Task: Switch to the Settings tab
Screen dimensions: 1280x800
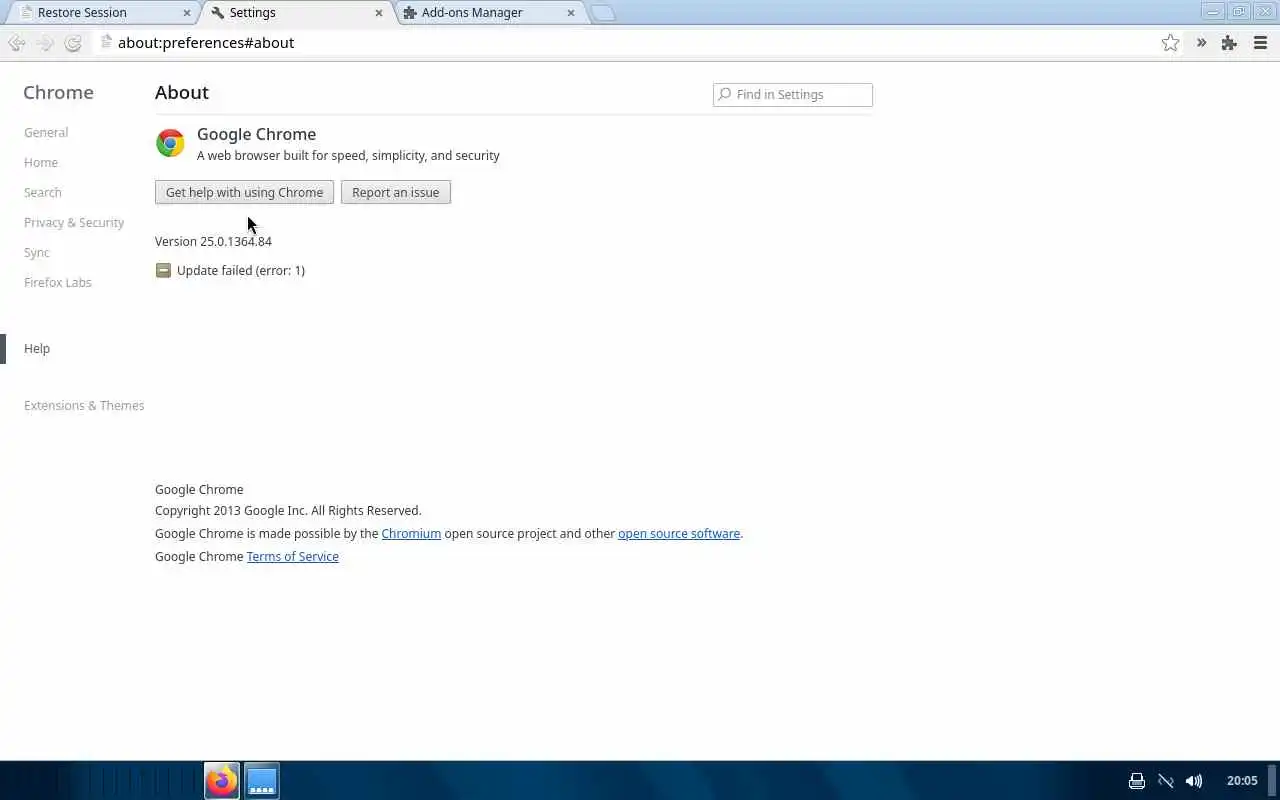Action: pyautogui.click(x=297, y=13)
